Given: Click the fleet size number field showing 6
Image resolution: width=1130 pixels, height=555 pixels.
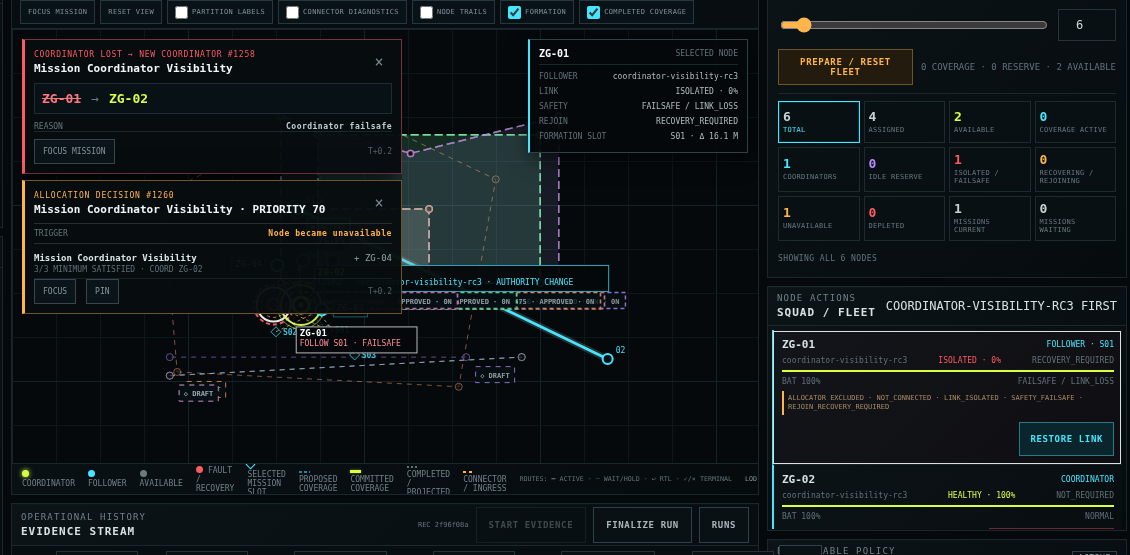Looking at the screenshot, I should pyautogui.click(x=1086, y=25).
